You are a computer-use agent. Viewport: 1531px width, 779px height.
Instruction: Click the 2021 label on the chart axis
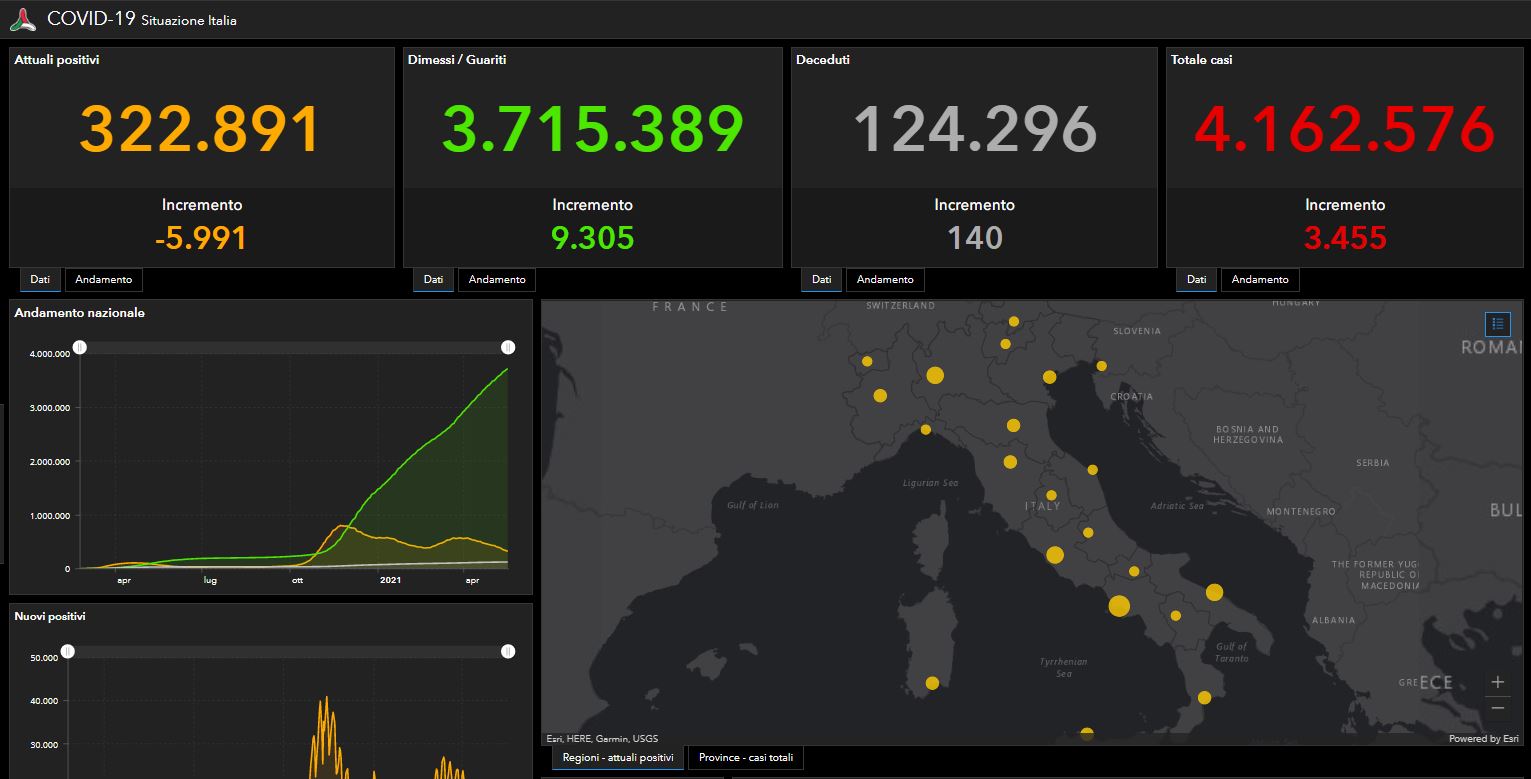(x=391, y=580)
